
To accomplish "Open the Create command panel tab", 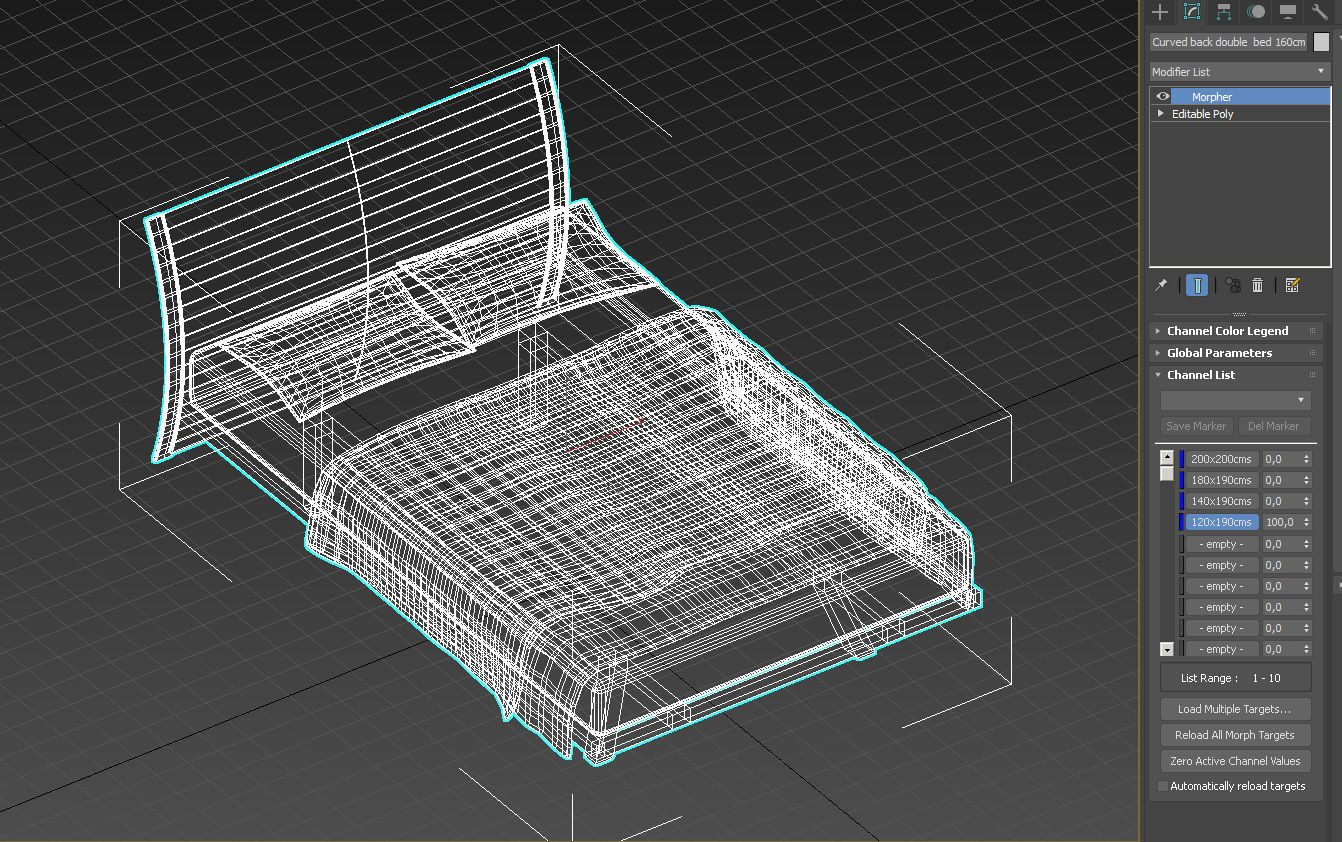I will tap(1160, 12).
